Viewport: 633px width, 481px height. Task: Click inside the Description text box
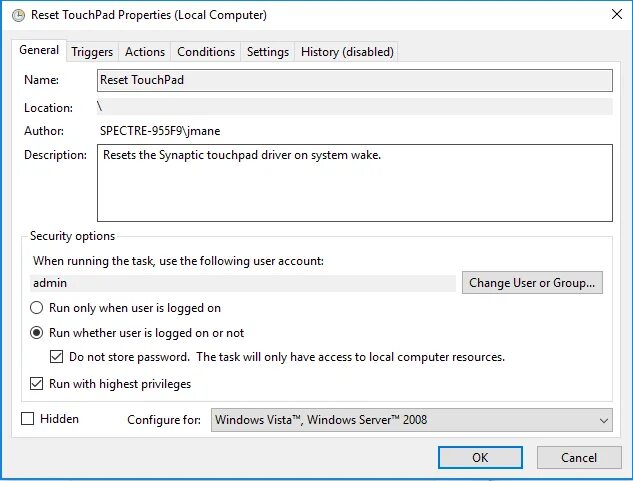[x=354, y=183]
